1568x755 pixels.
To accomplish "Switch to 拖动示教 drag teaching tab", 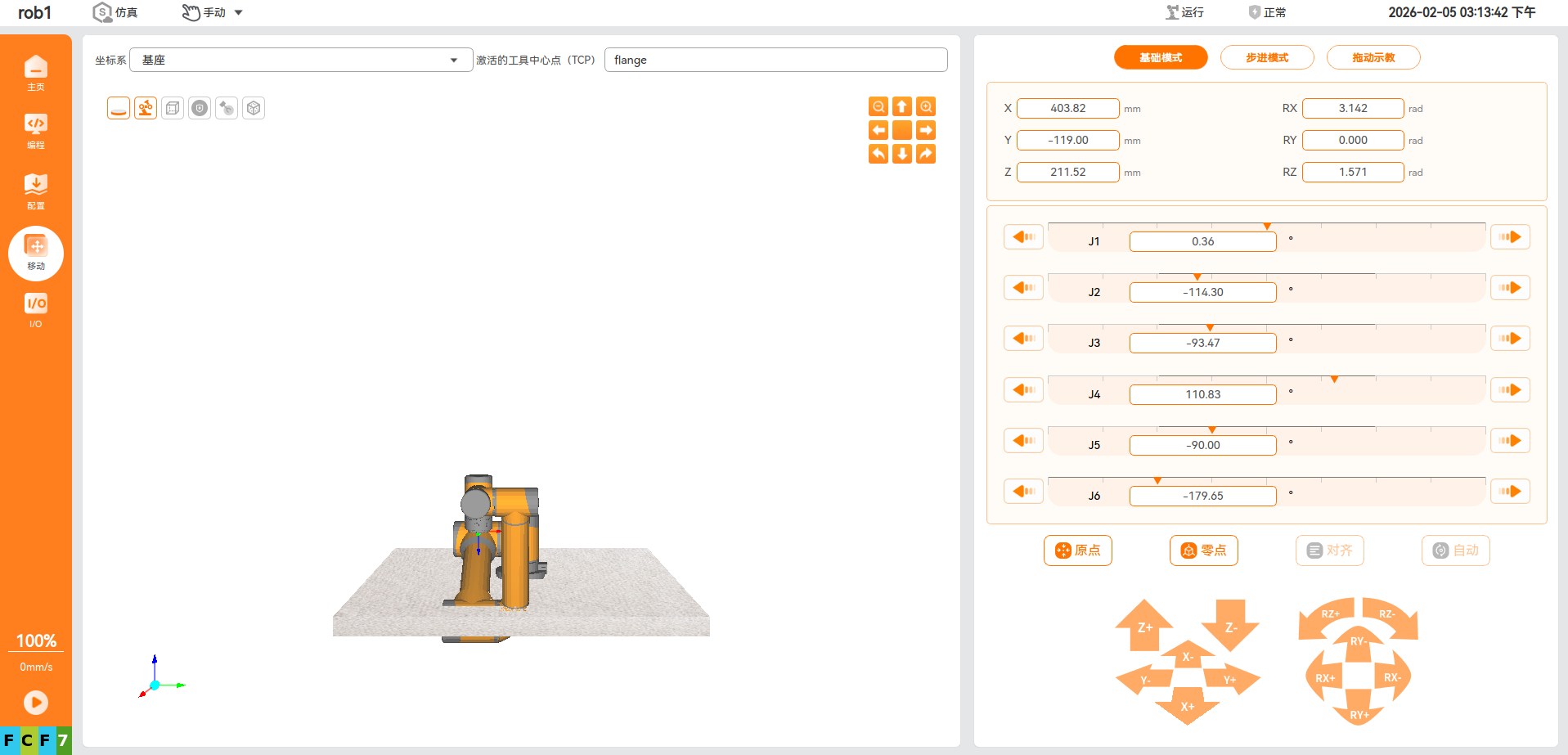I will point(1373,57).
